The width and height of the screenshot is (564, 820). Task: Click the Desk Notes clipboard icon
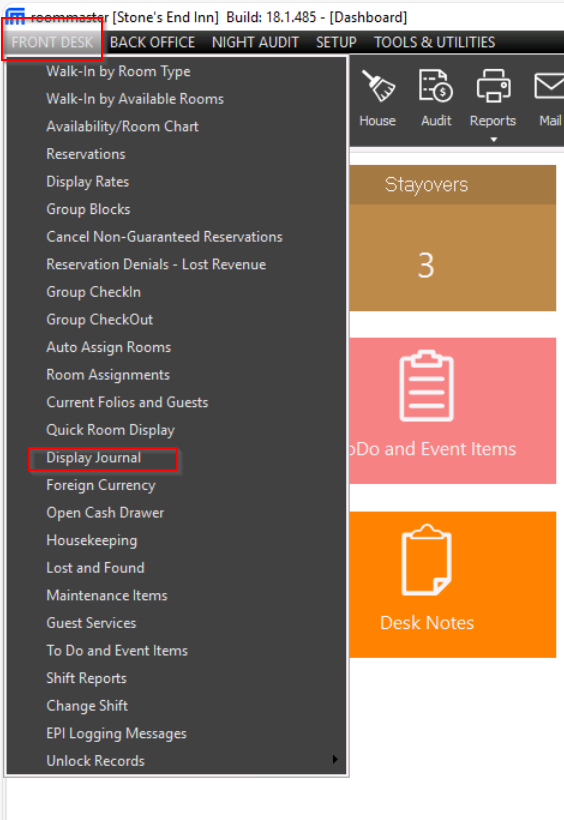tap(426, 560)
